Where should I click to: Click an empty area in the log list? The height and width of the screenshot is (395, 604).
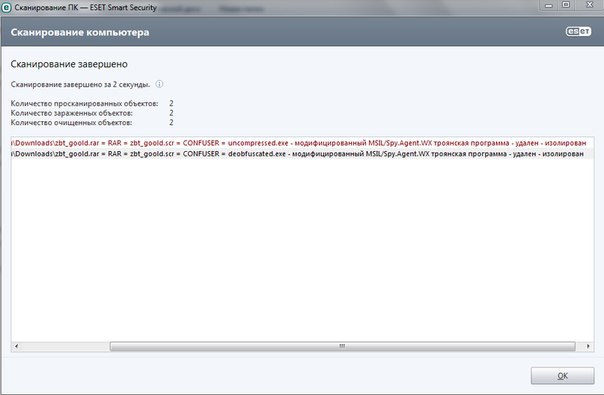(302, 247)
